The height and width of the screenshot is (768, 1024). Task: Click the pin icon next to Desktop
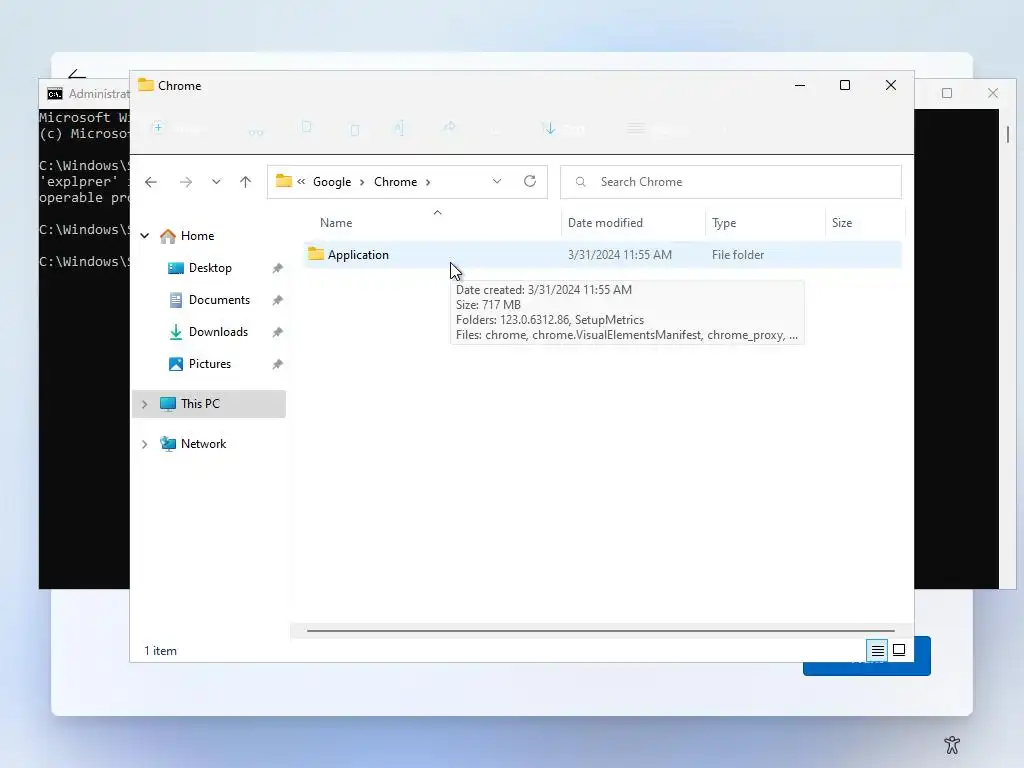pos(278,268)
